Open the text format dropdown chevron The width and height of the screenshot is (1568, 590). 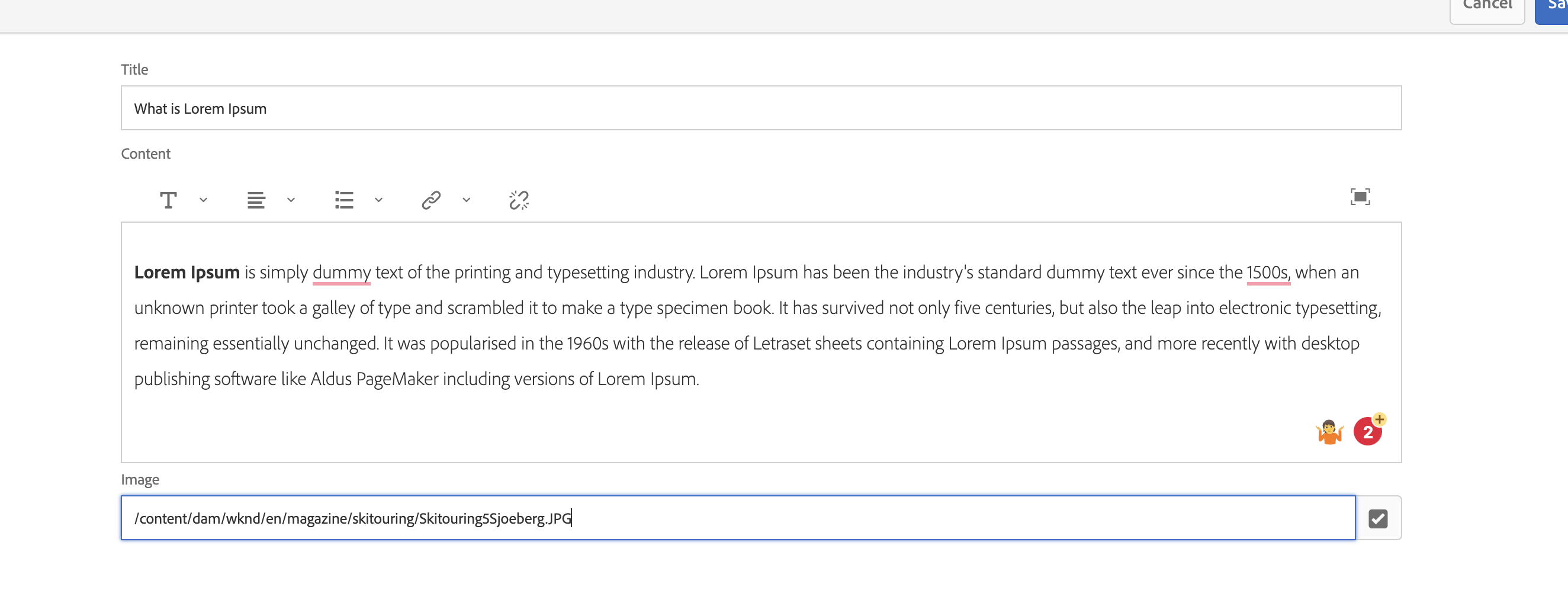[204, 200]
